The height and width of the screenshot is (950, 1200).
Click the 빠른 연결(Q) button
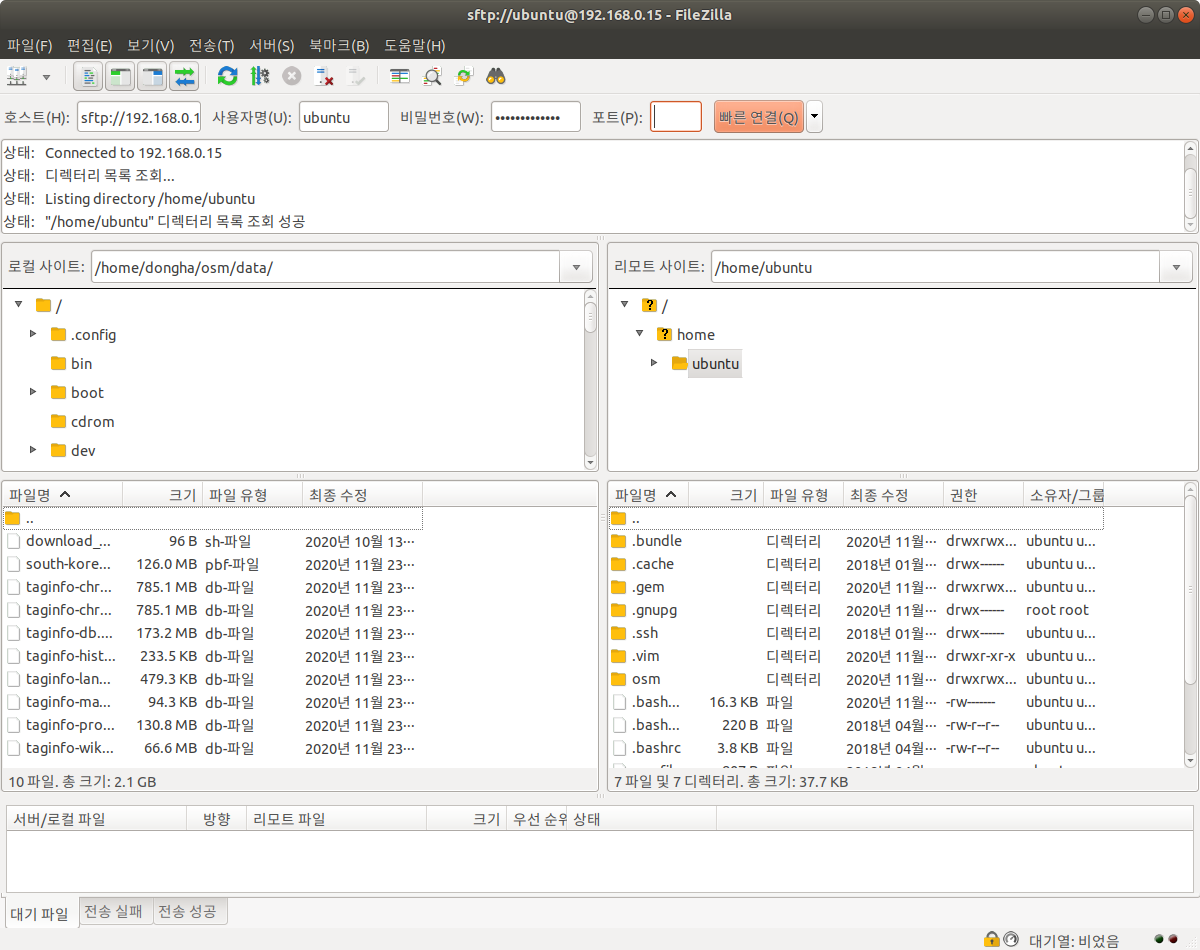[x=759, y=116]
